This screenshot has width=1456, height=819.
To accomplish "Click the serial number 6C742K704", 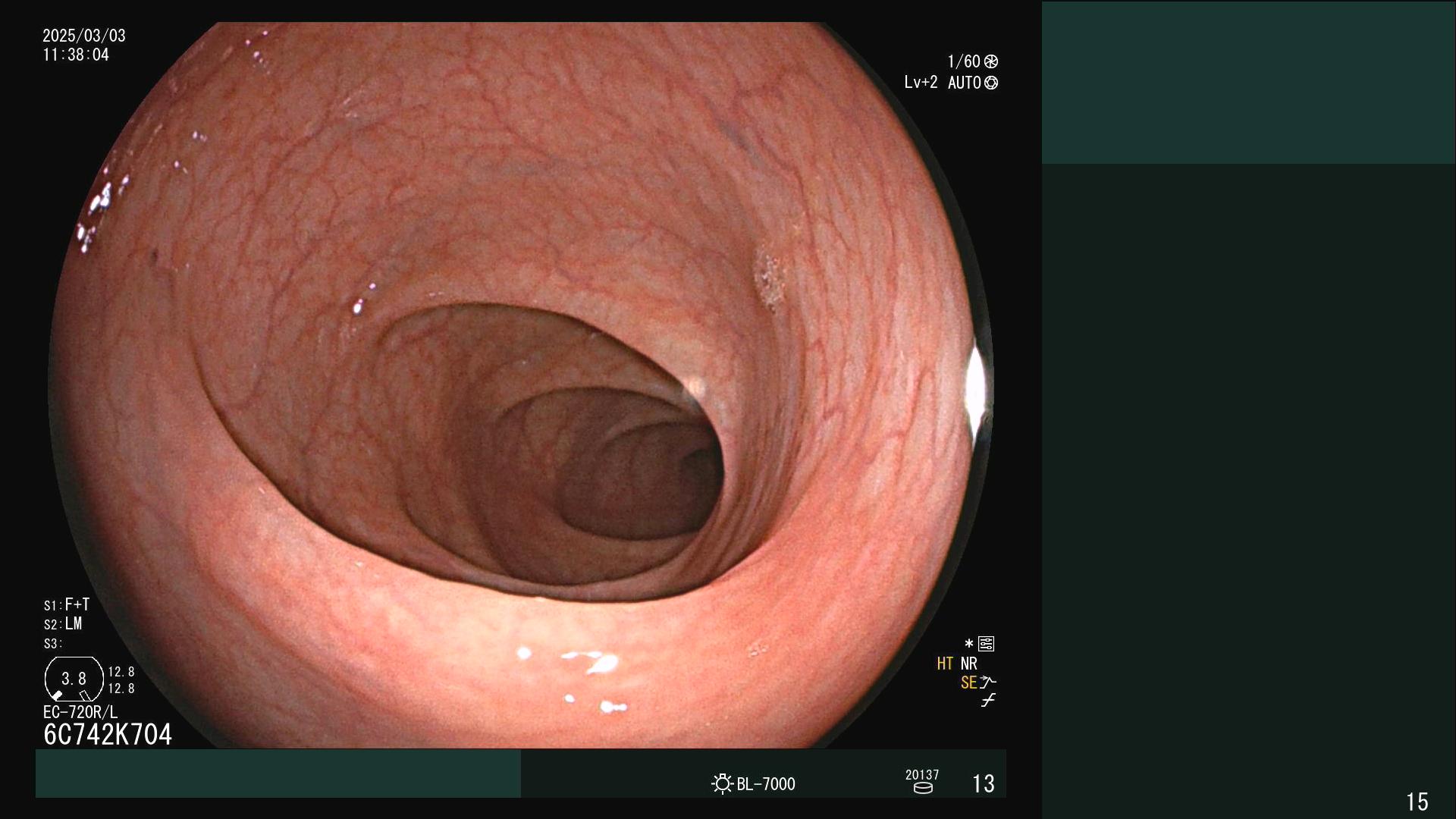I will [108, 734].
